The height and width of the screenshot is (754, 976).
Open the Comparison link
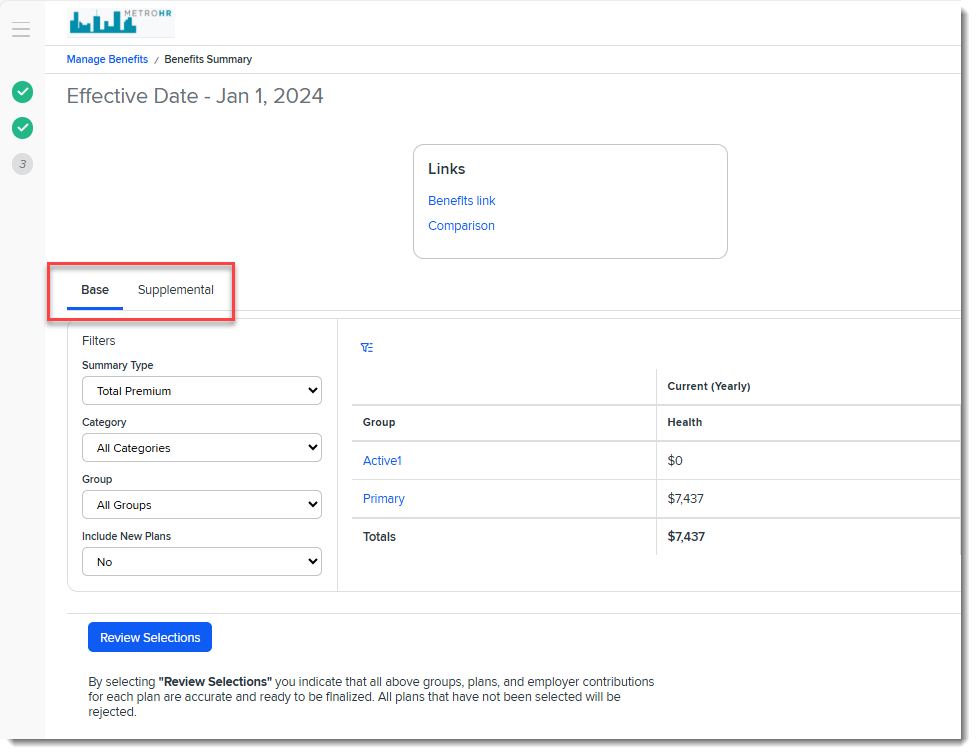click(461, 226)
